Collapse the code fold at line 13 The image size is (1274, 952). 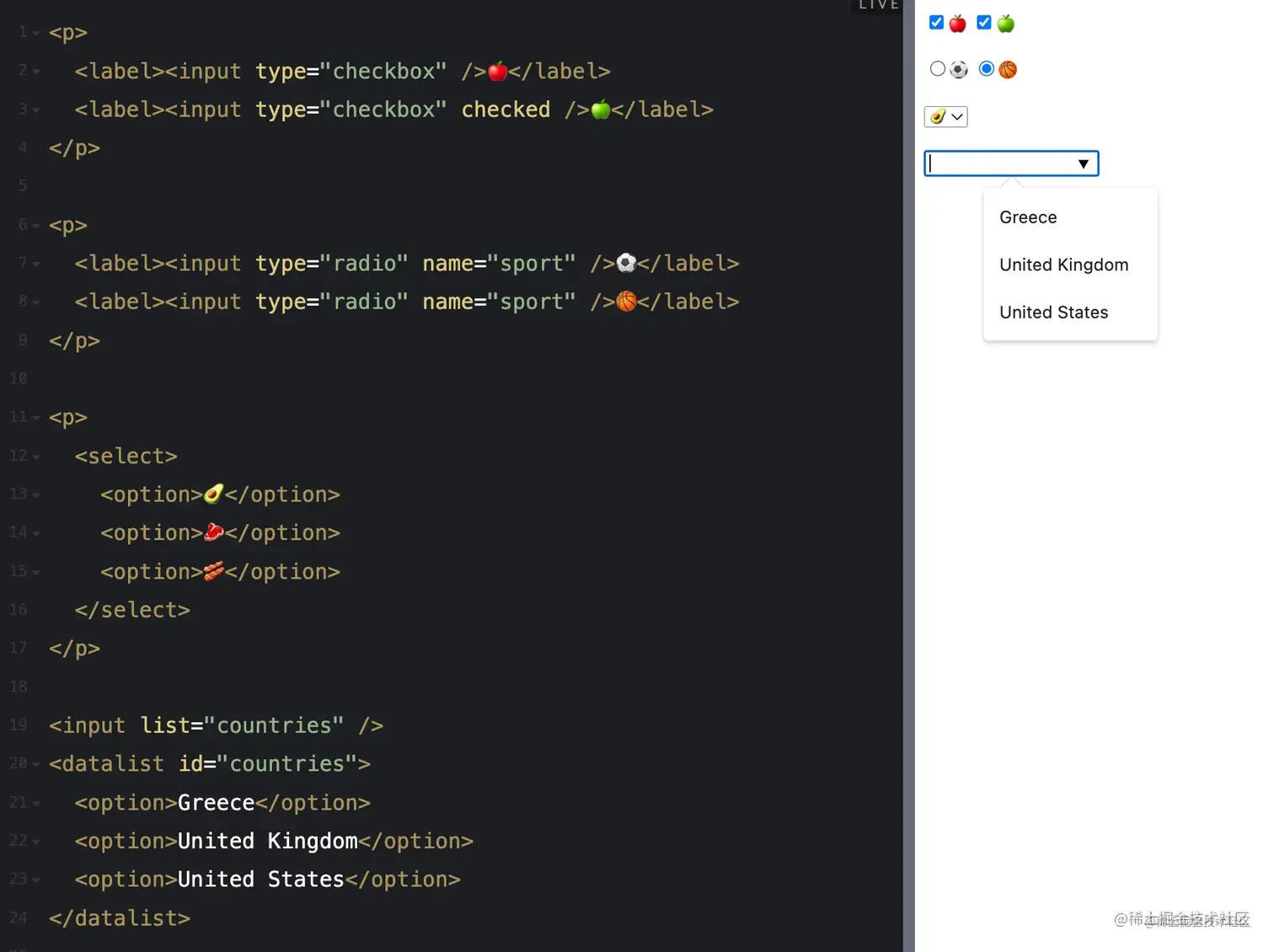[x=36, y=495]
